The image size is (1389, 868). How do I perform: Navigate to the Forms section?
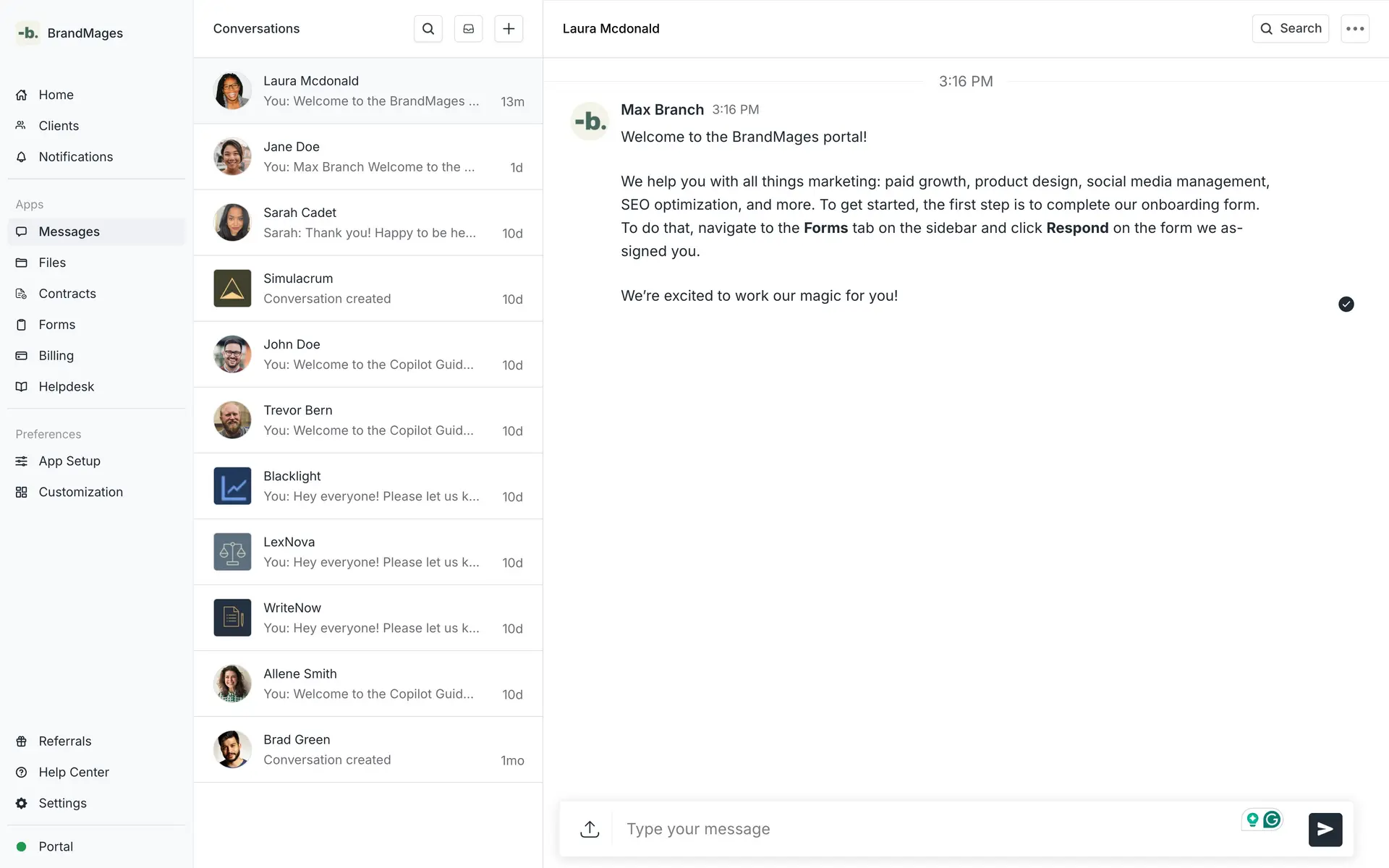point(56,324)
